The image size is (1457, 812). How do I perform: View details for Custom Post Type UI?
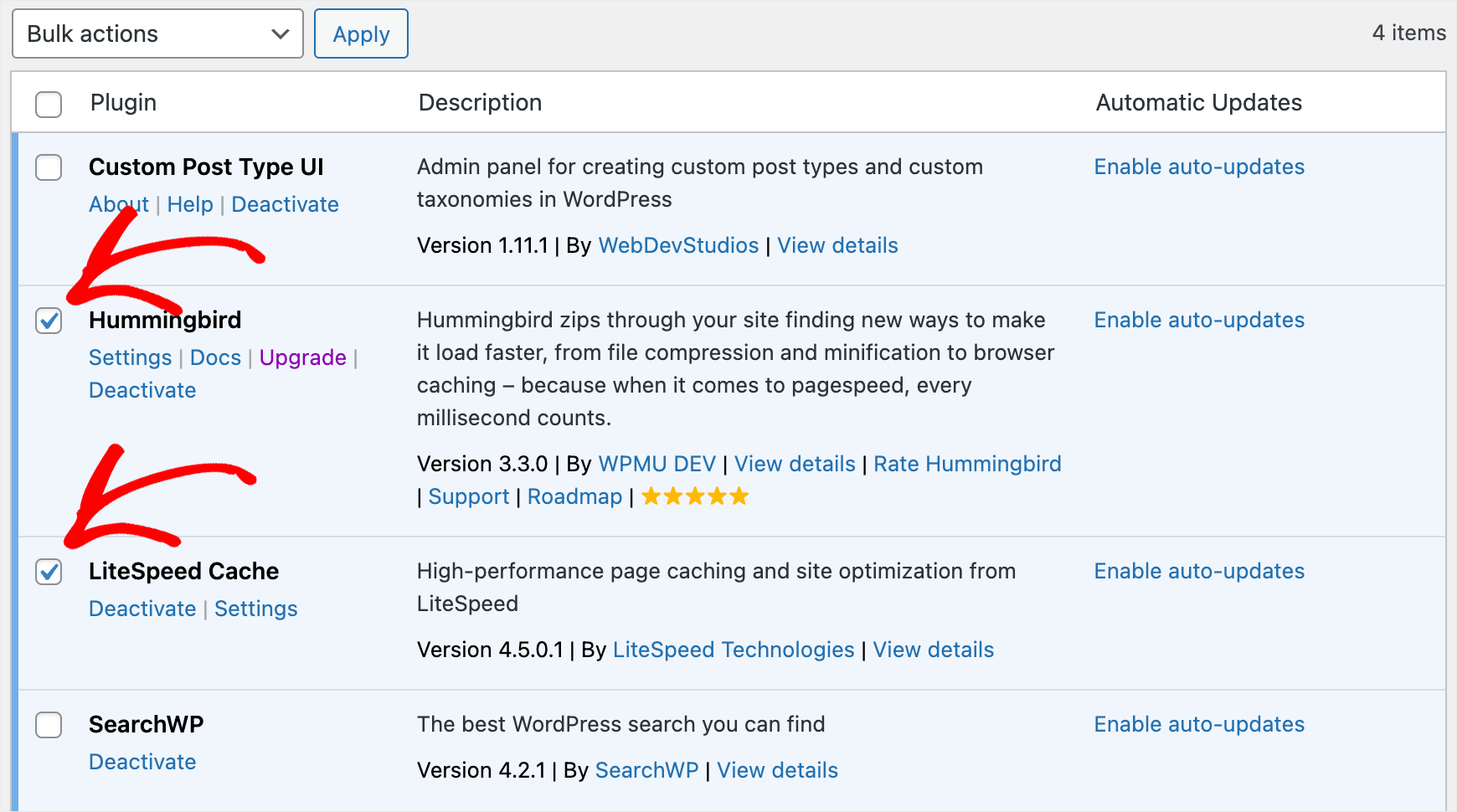click(837, 245)
